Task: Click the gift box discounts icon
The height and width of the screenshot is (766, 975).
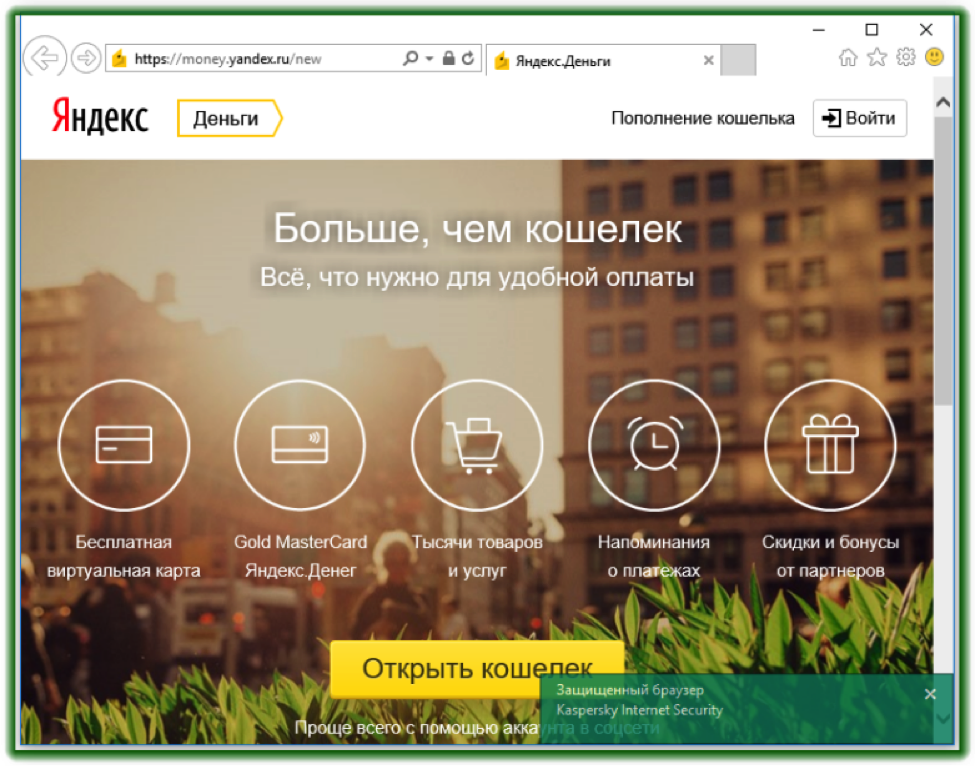Action: click(830, 445)
